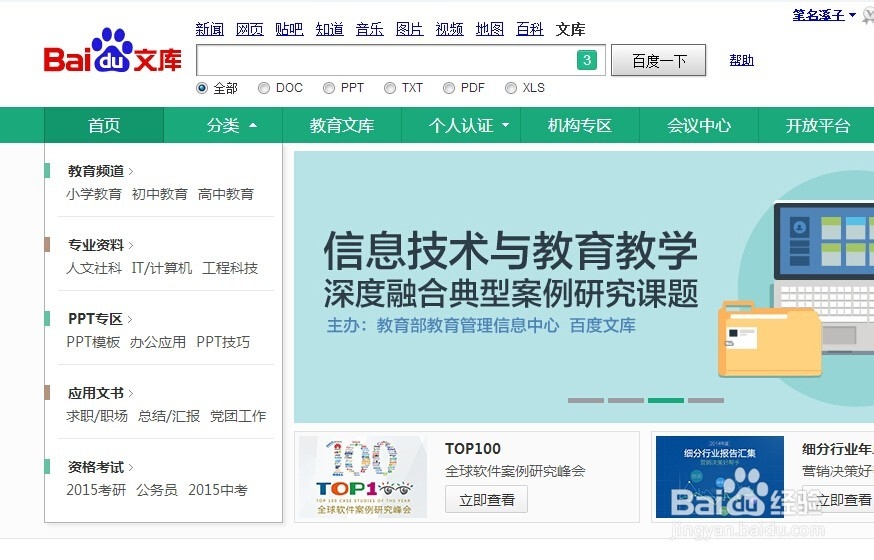Viewport: 874px width, 560px height.
Task: Expand the 教育频道 category arrow
Action: pyautogui.click(x=131, y=171)
